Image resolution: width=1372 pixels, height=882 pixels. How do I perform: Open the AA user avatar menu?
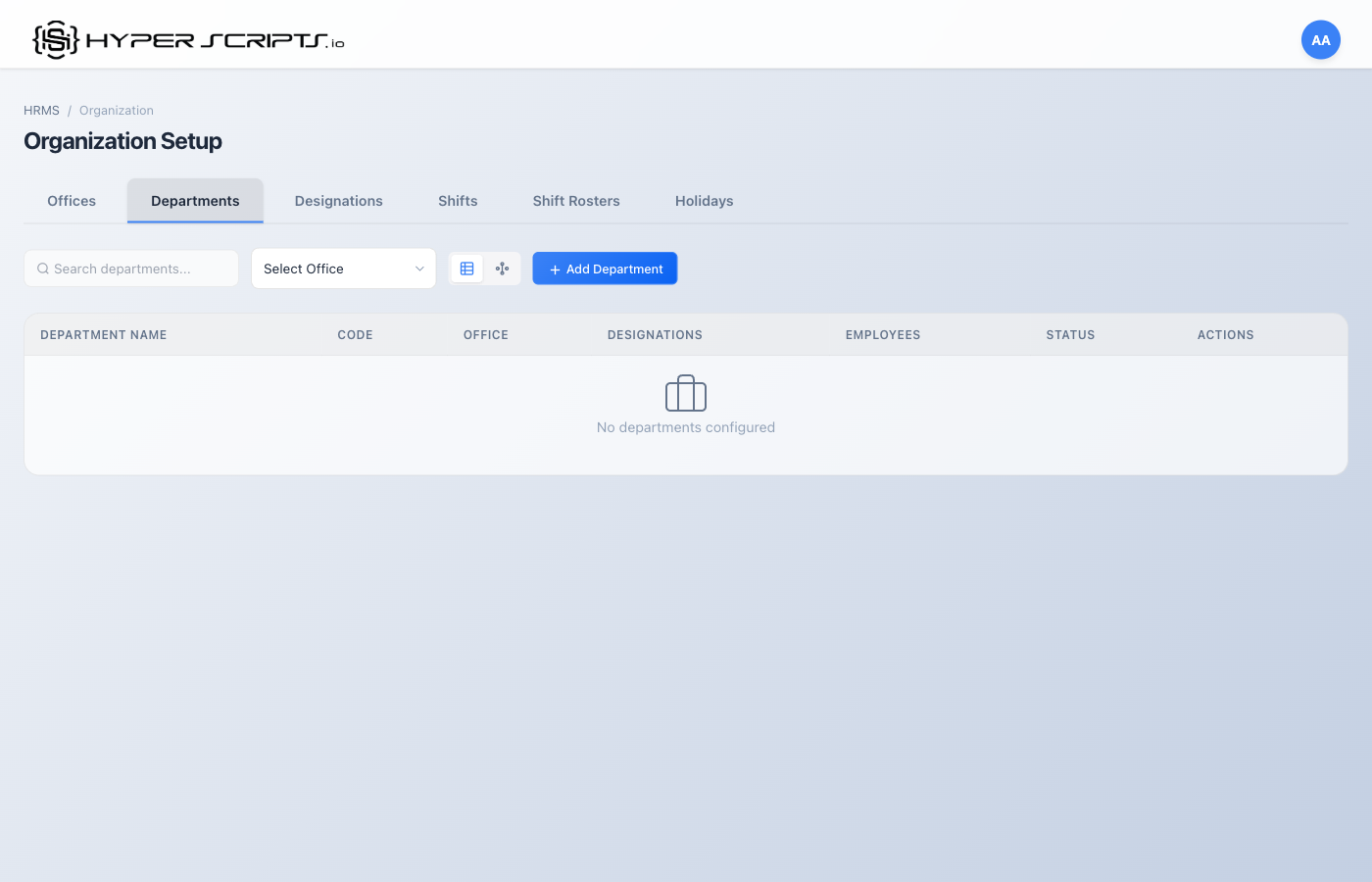1320,39
